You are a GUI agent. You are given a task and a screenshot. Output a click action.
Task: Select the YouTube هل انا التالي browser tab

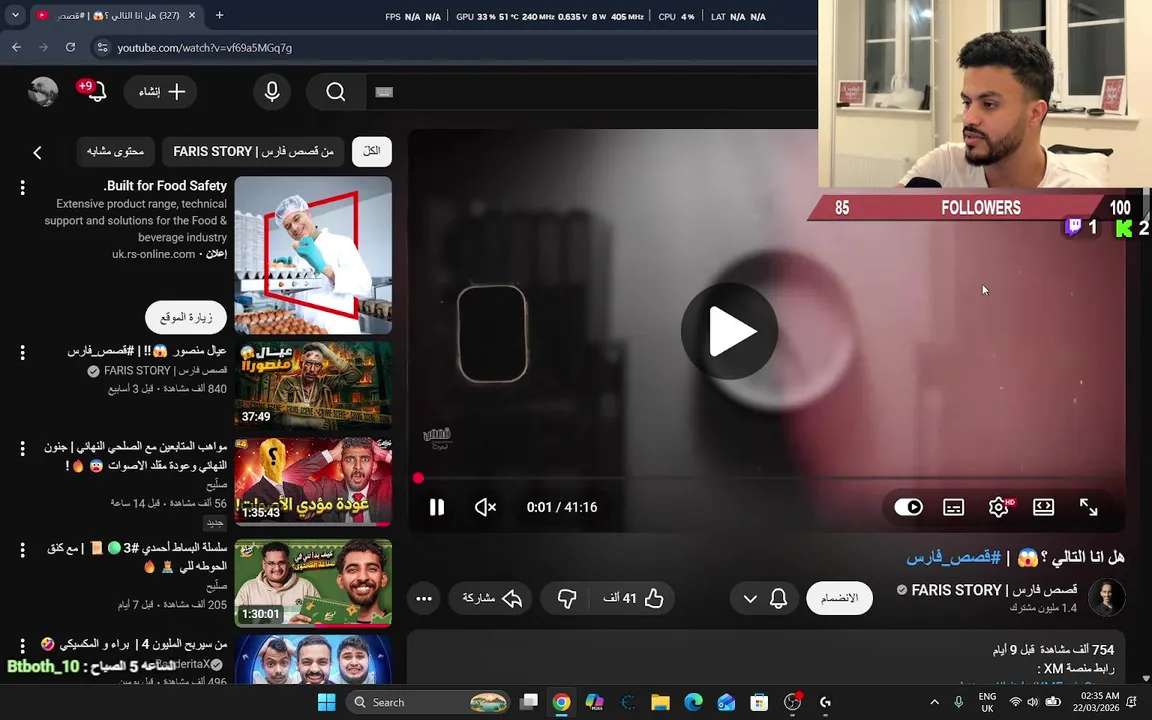(118, 15)
